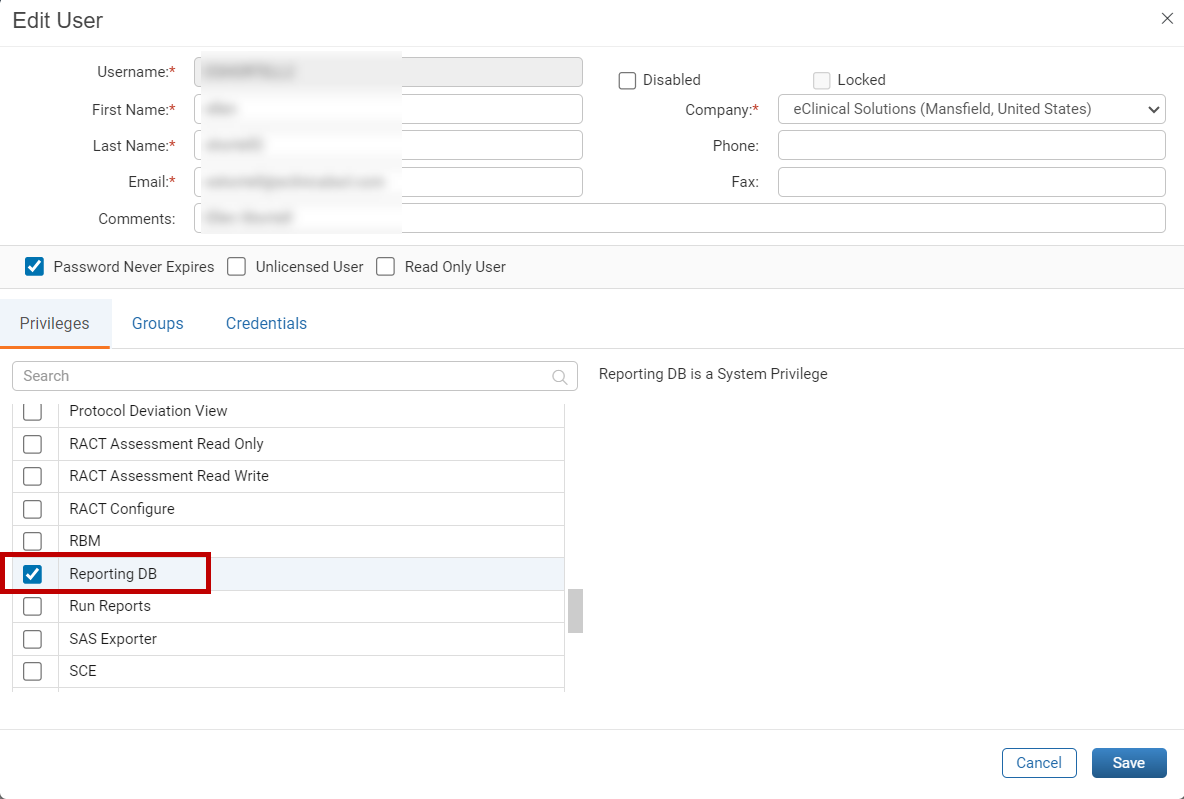Click the Email input field
Image resolution: width=1184 pixels, height=799 pixels.
pyautogui.click(x=388, y=182)
